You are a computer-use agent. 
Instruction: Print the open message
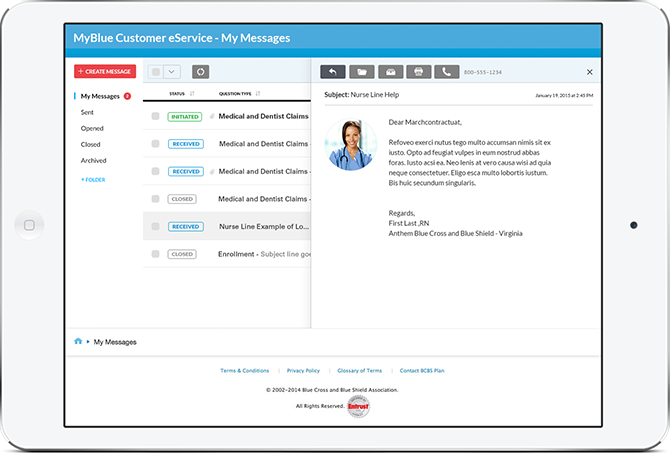click(418, 72)
